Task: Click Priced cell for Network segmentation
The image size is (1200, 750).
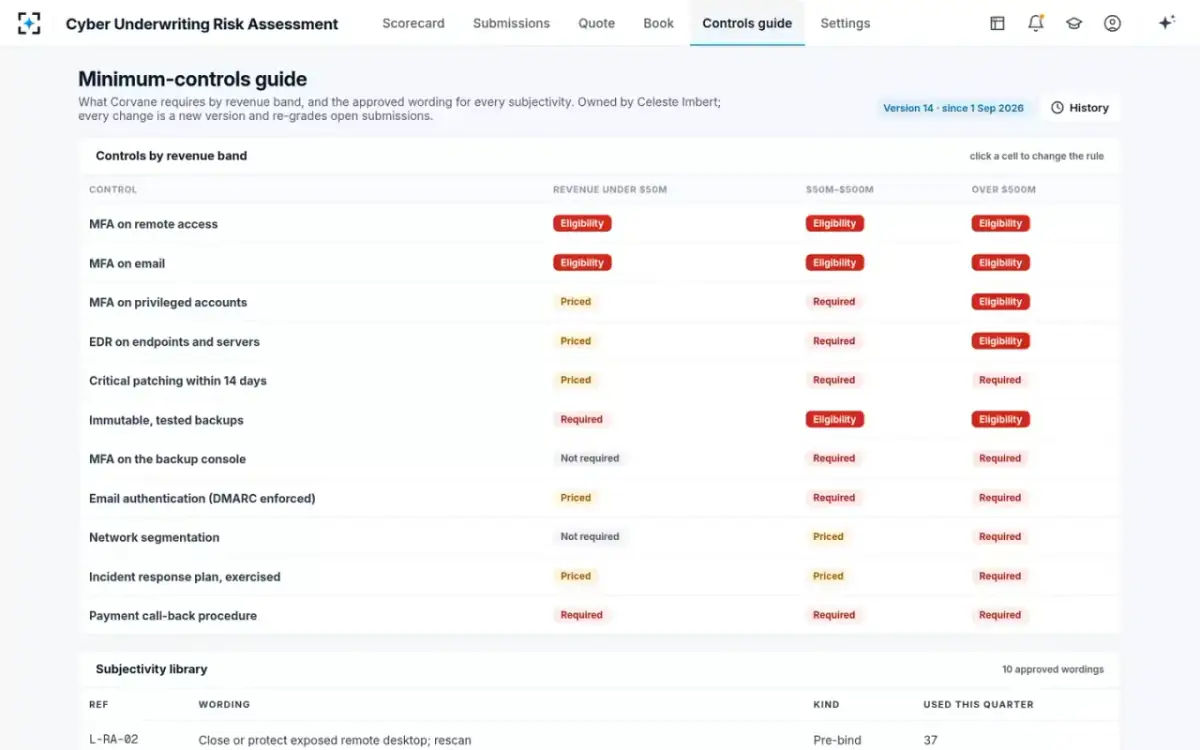Action: [828, 537]
